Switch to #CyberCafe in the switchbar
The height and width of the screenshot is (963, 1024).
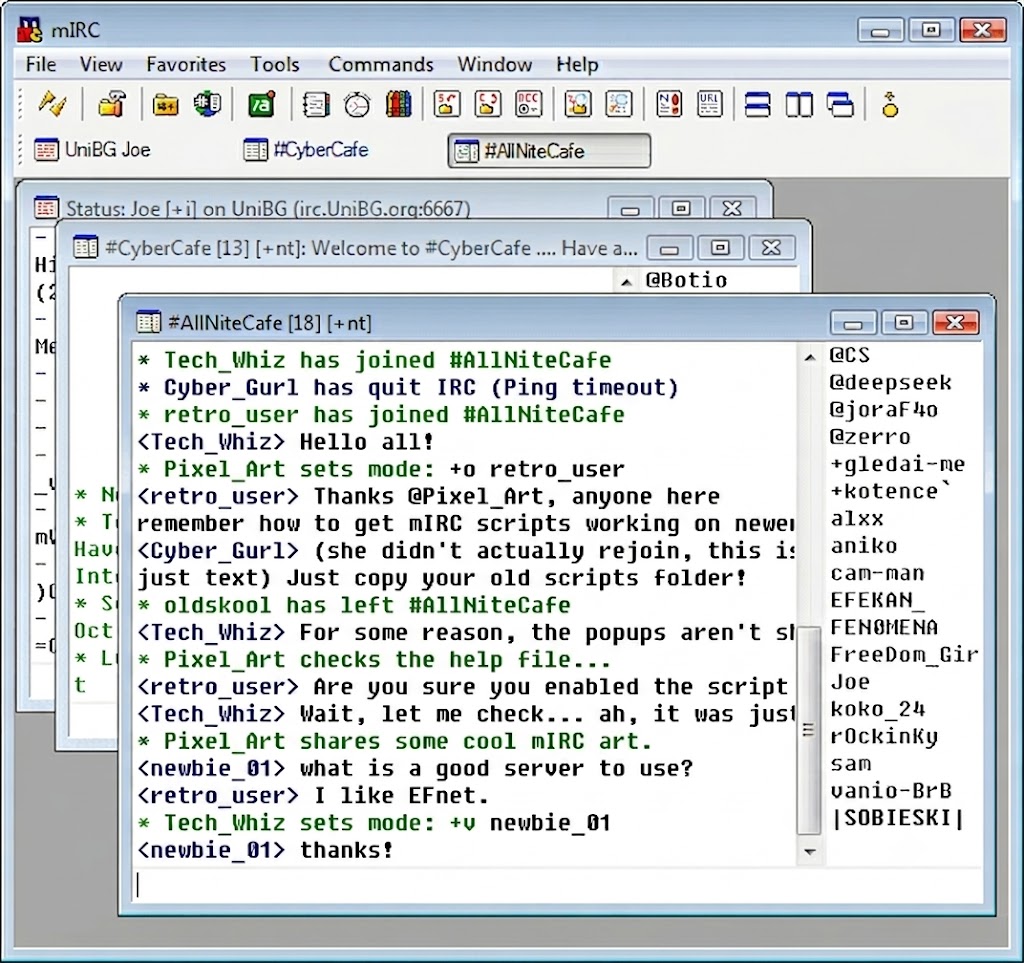pyautogui.click(x=306, y=150)
